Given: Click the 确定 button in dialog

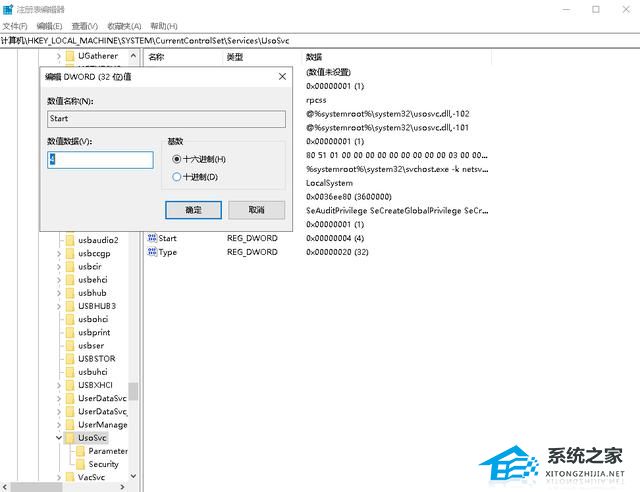Looking at the screenshot, I should pyautogui.click(x=193, y=210).
